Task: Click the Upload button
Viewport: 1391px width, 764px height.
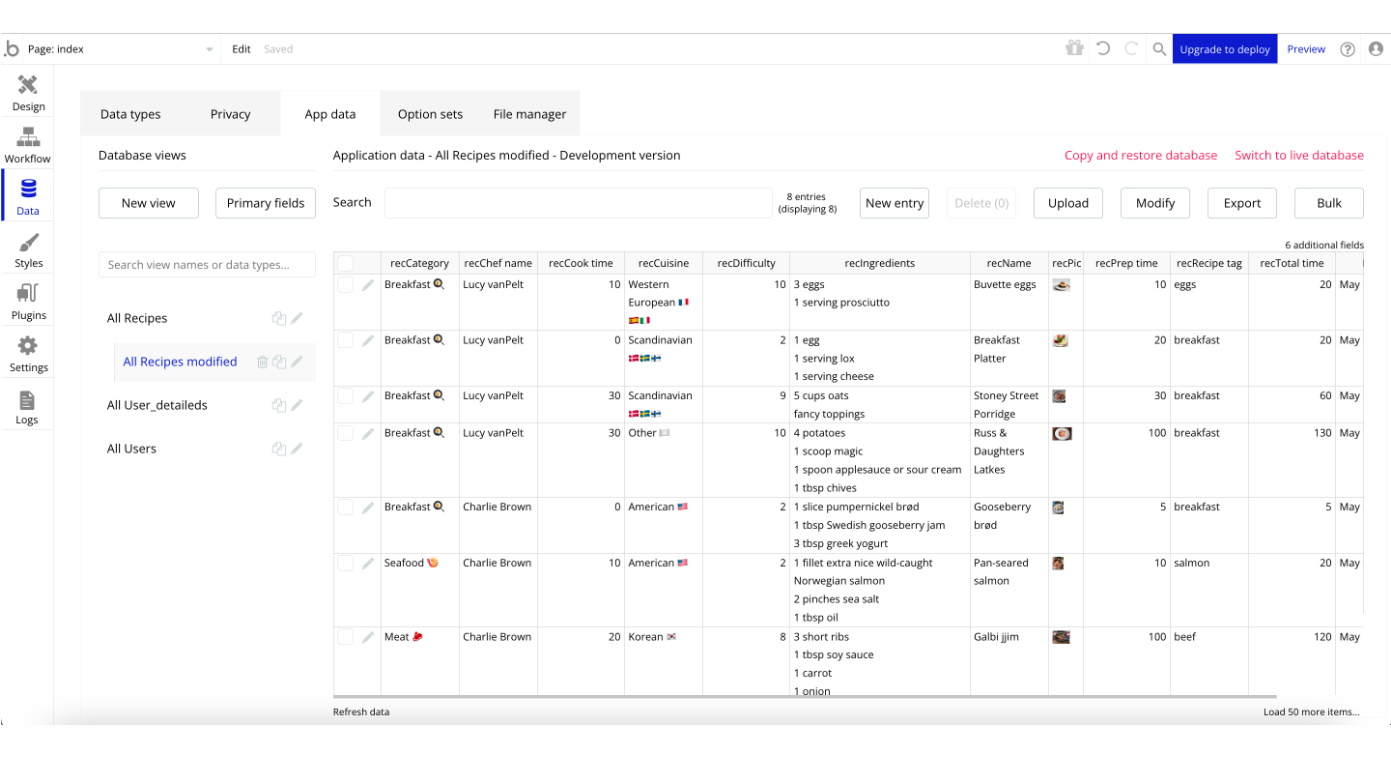Action: [1068, 203]
